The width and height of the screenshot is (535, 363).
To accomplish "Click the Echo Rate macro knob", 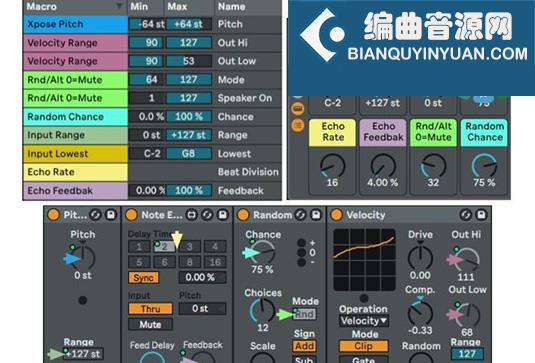I will [332, 166].
